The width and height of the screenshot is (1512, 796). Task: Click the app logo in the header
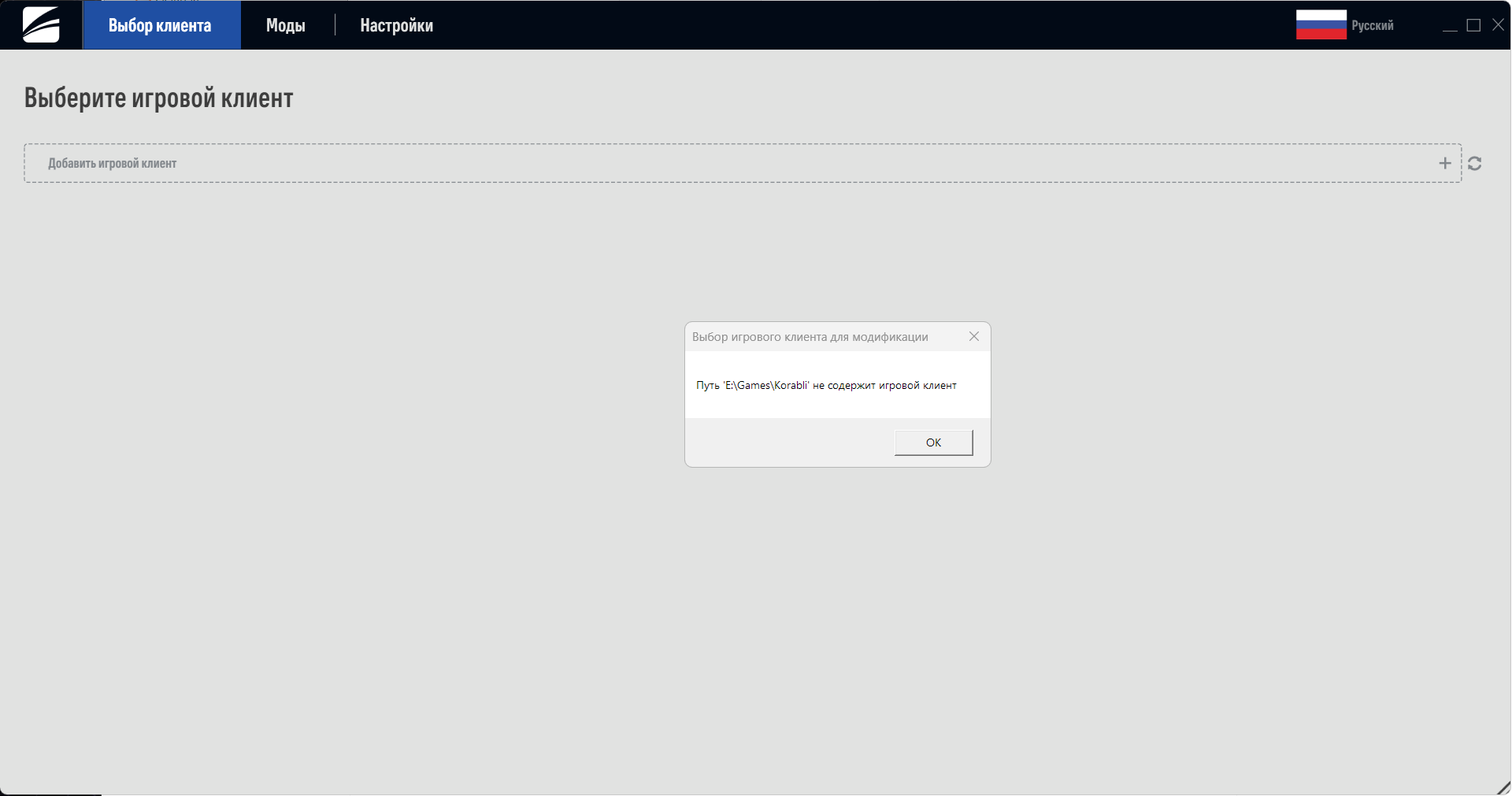tap(41, 25)
